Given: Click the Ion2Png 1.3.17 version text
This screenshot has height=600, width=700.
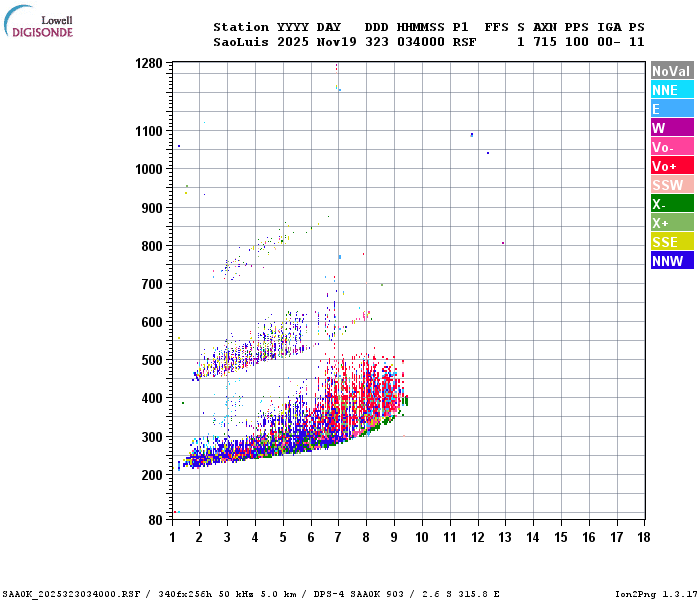Looking at the screenshot, I should tap(655, 594).
